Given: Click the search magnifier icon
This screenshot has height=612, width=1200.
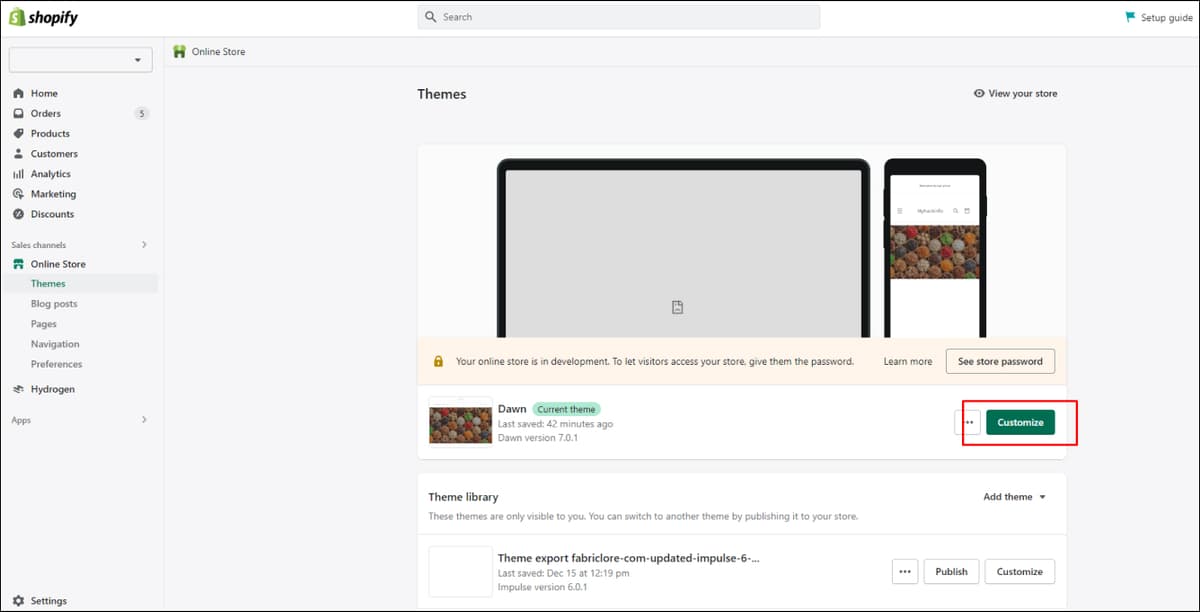Looking at the screenshot, I should tap(431, 17).
